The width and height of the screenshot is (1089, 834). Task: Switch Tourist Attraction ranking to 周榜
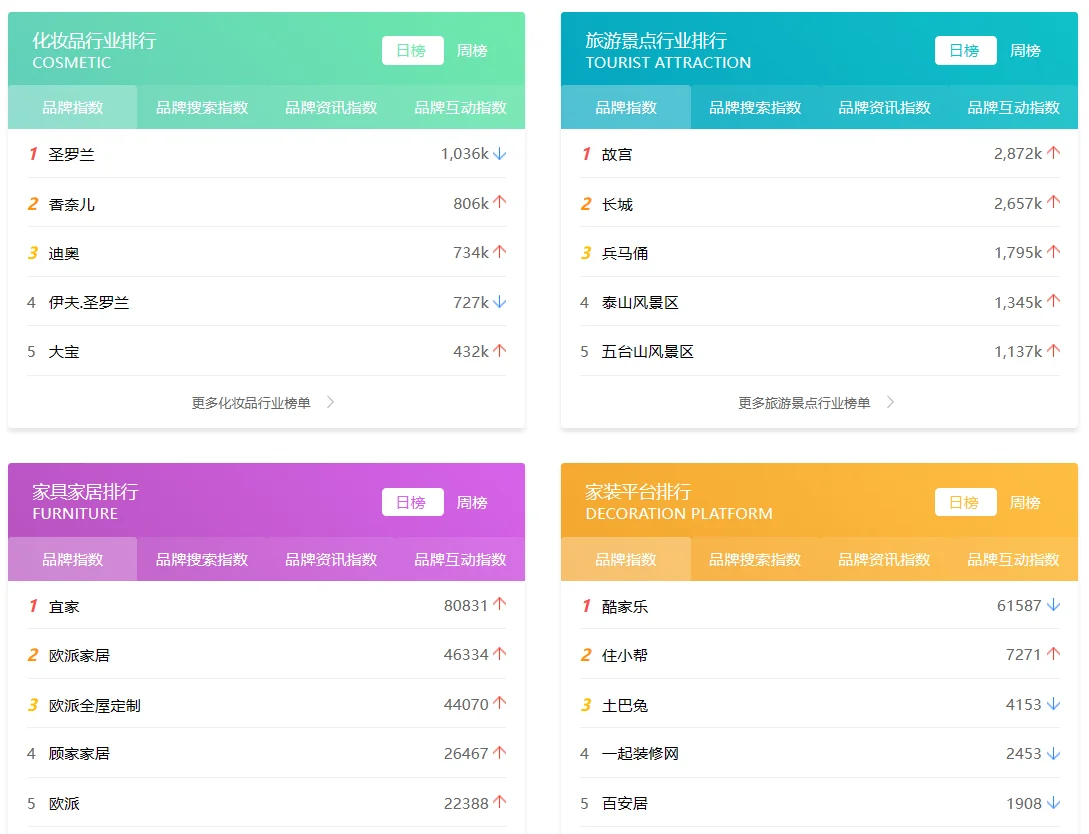(1024, 51)
